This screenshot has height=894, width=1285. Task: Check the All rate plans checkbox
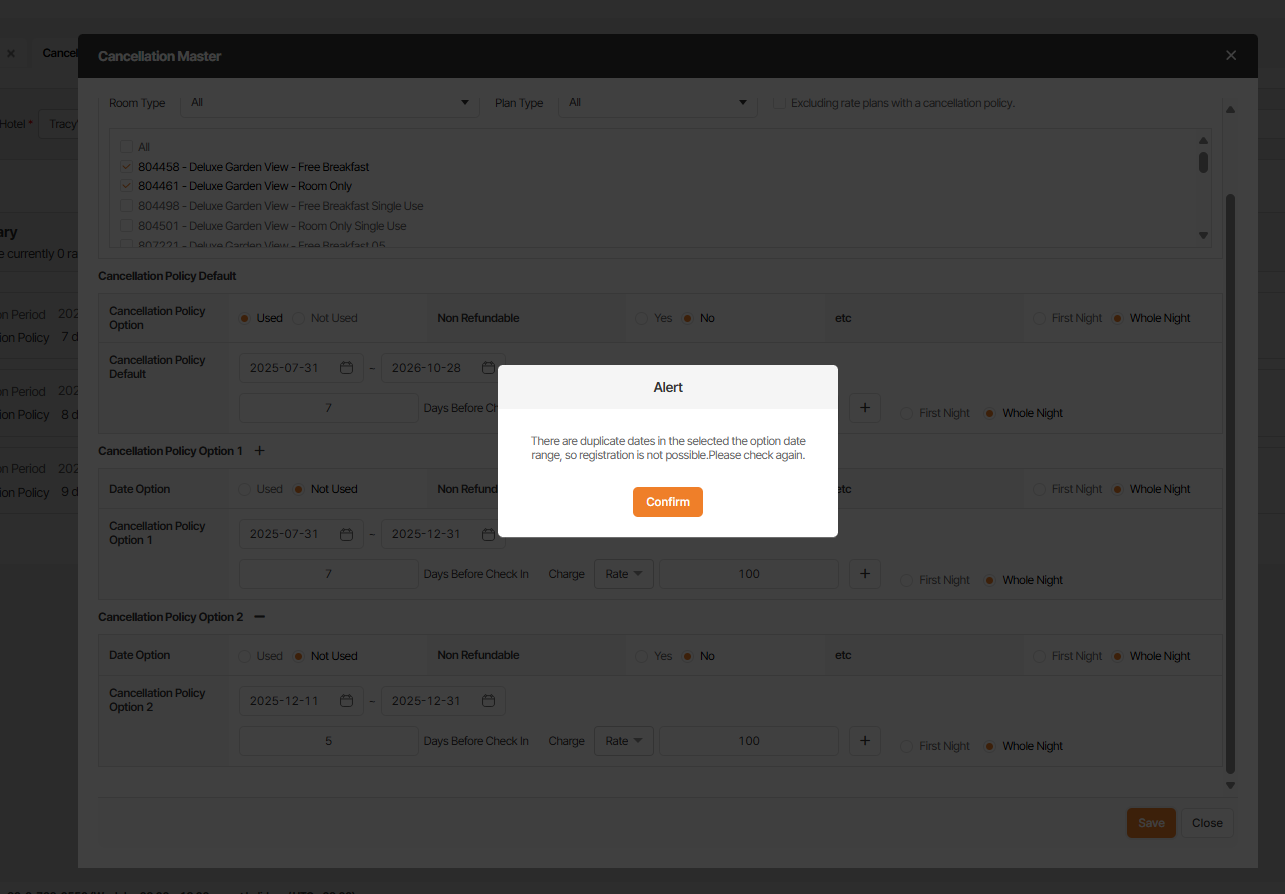tap(127, 147)
